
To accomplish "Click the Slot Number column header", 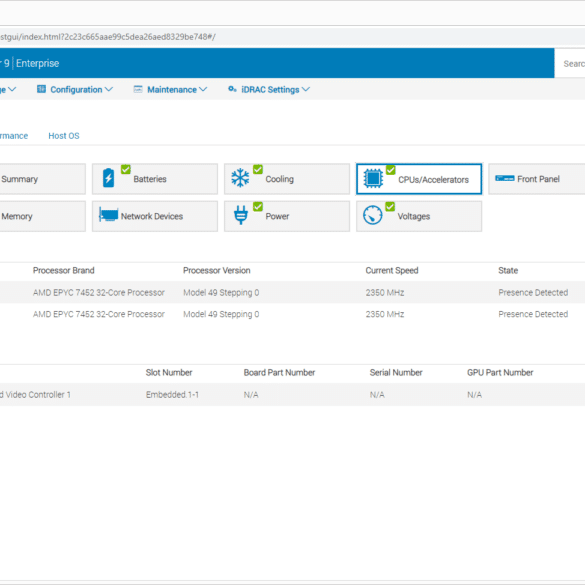I will pyautogui.click(x=169, y=372).
